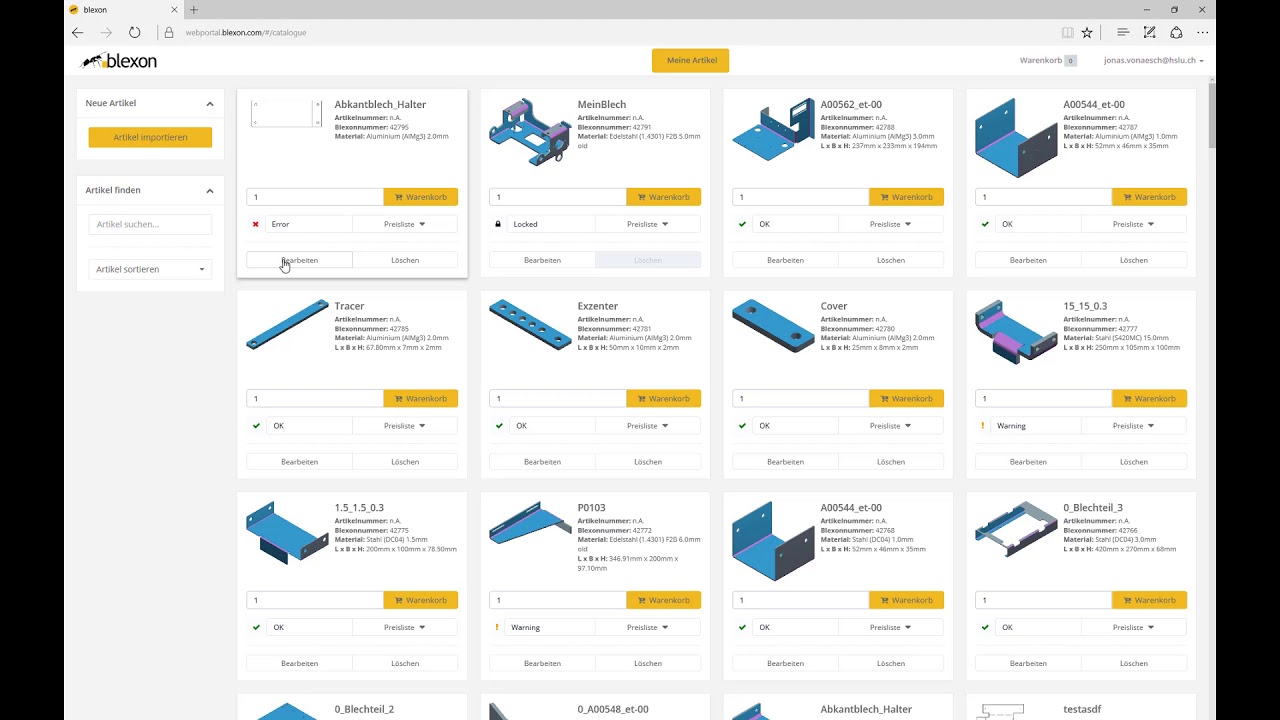Image resolution: width=1280 pixels, height=720 pixels.
Task: Click the browser forward arrow
Action: coord(106,32)
